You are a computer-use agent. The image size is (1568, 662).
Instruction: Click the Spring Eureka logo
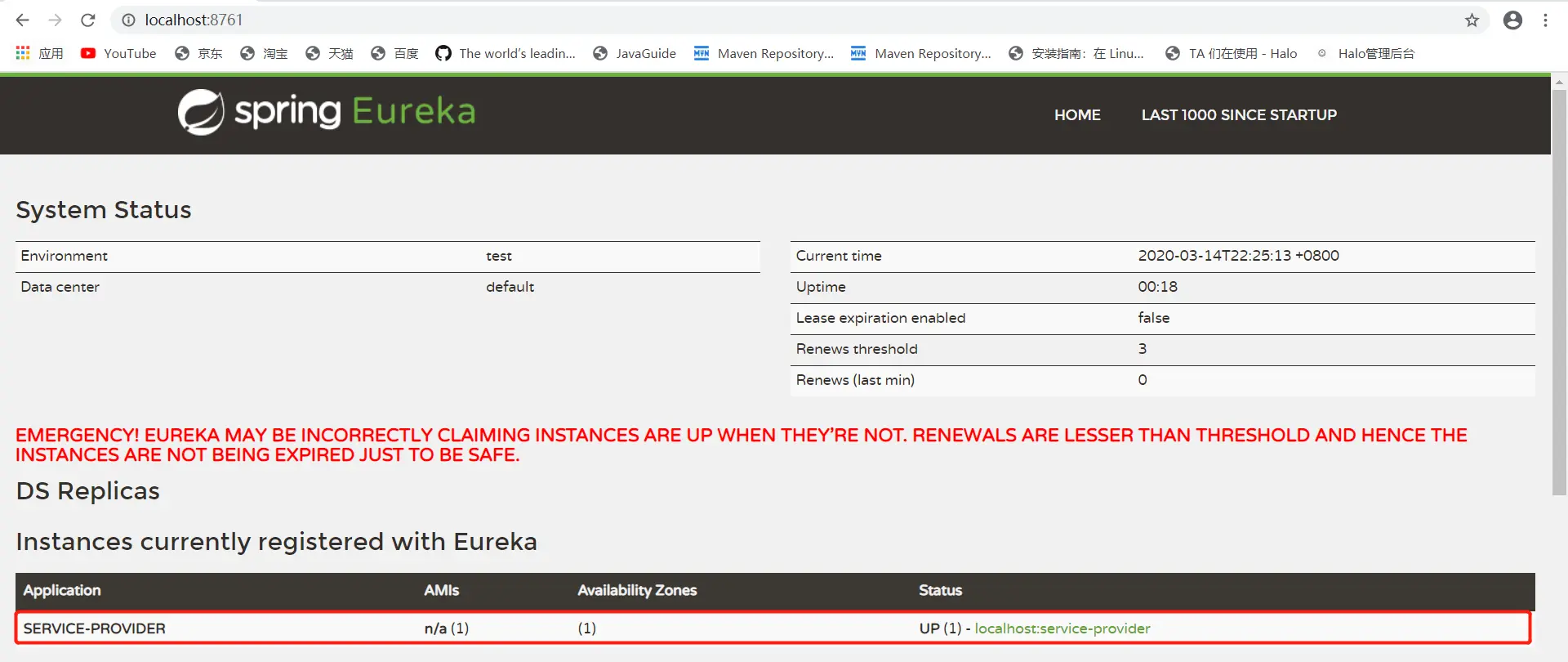(327, 112)
